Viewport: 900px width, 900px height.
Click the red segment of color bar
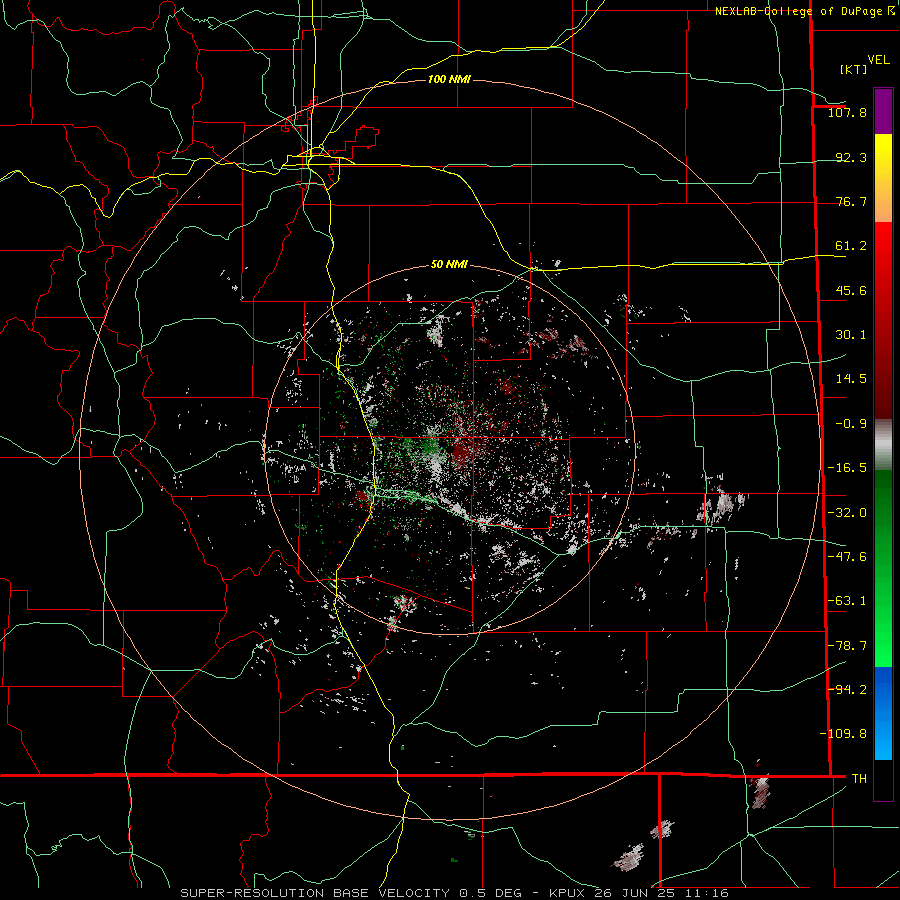(883, 320)
